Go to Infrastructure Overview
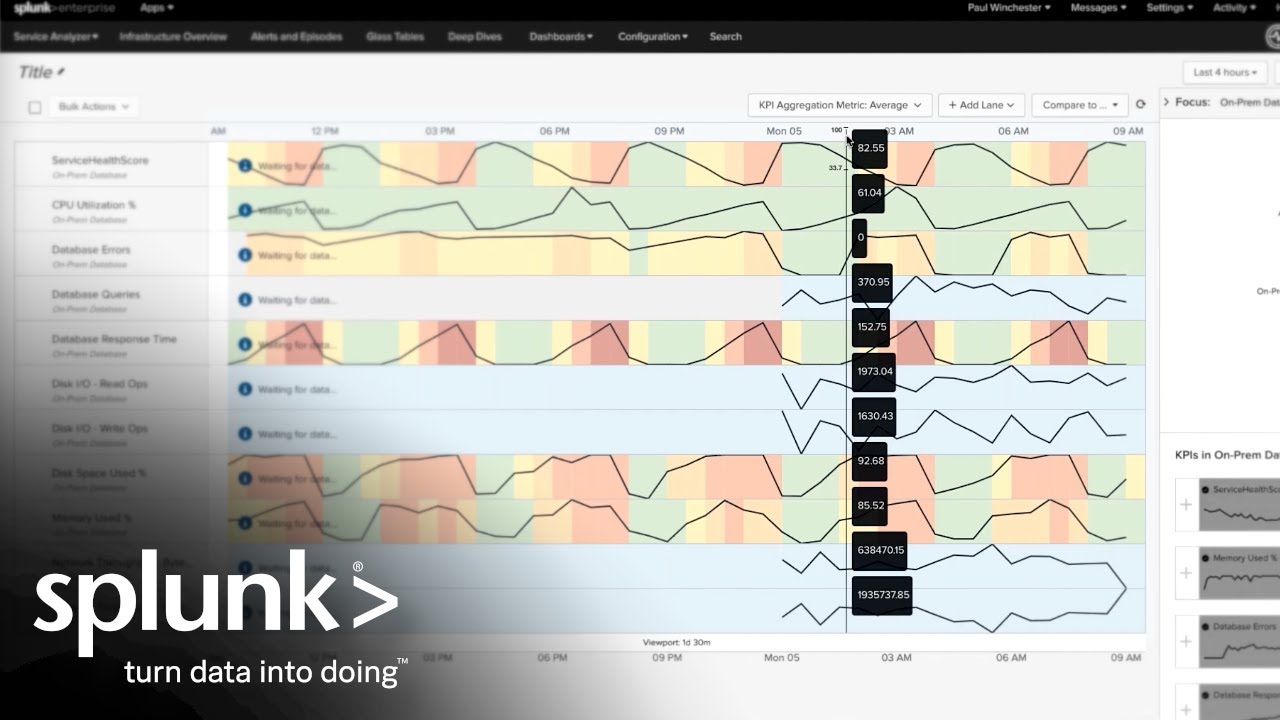The image size is (1280, 720). click(x=173, y=37)
